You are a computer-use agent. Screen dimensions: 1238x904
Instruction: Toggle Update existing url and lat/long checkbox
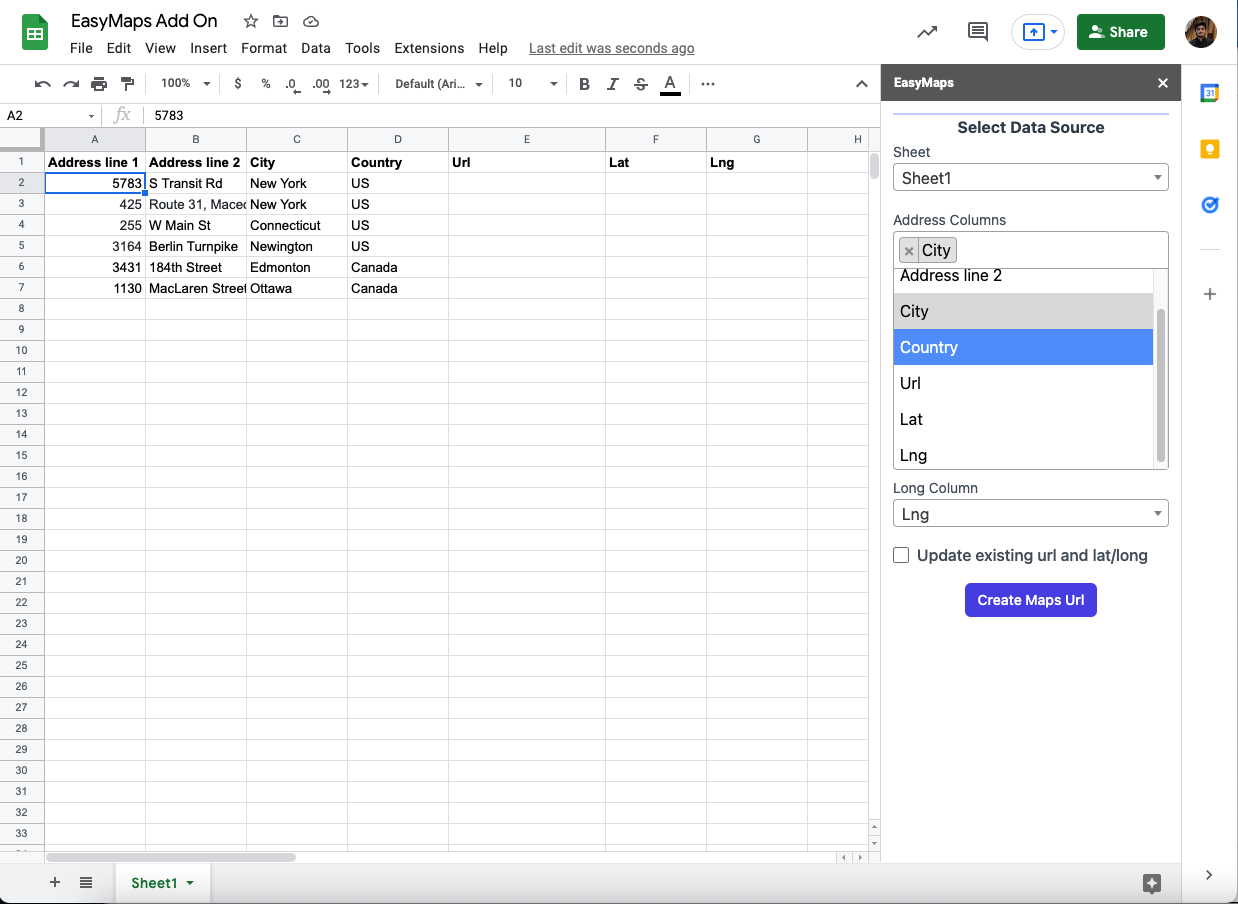(x=901, y=555)
